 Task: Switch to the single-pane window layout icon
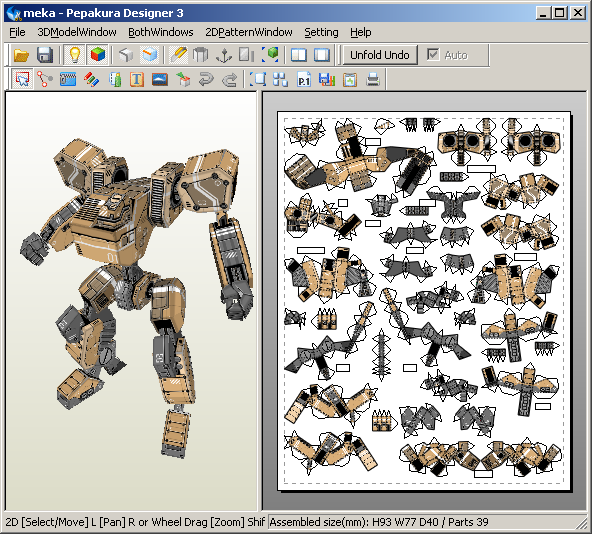(x=321, y=55)
